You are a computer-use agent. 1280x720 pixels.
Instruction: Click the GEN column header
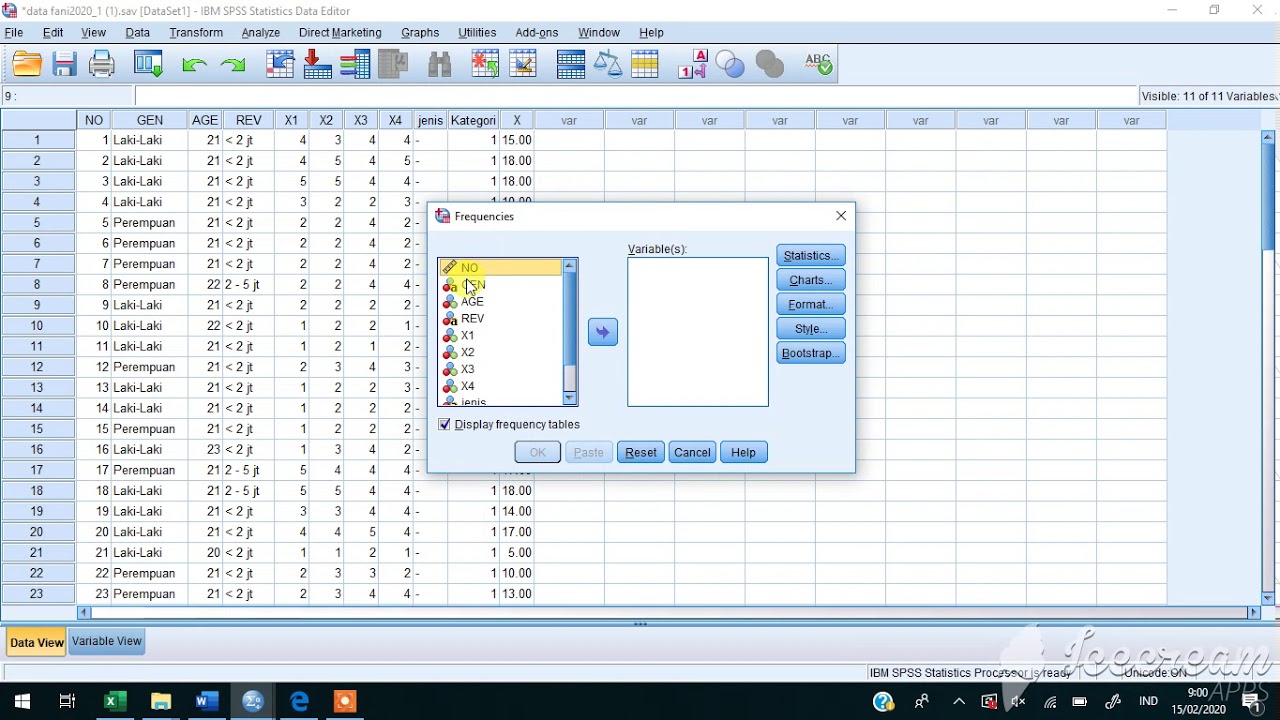(150, 120)
